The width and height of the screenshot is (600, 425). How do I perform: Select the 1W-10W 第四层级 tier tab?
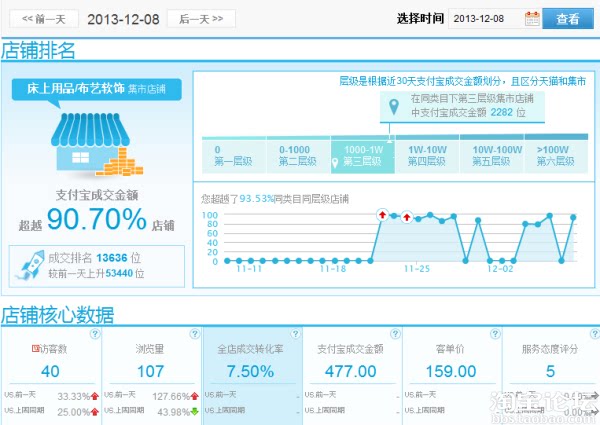(x=427, y=155)
